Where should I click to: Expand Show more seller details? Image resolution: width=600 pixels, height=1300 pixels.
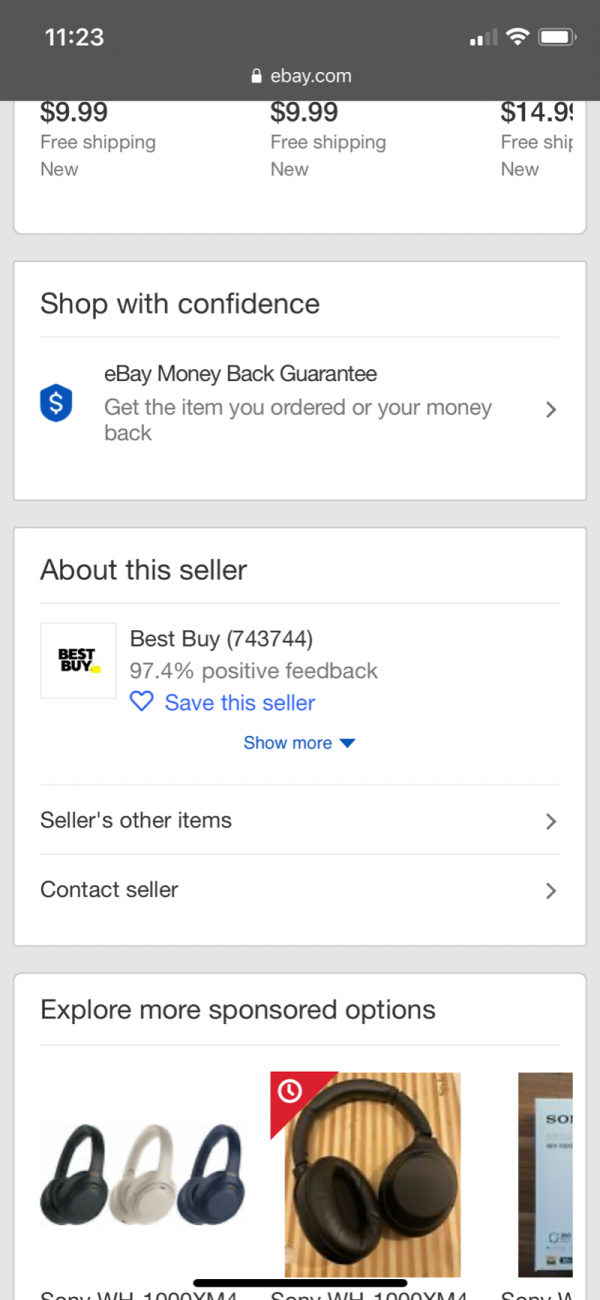click(299, 743)
